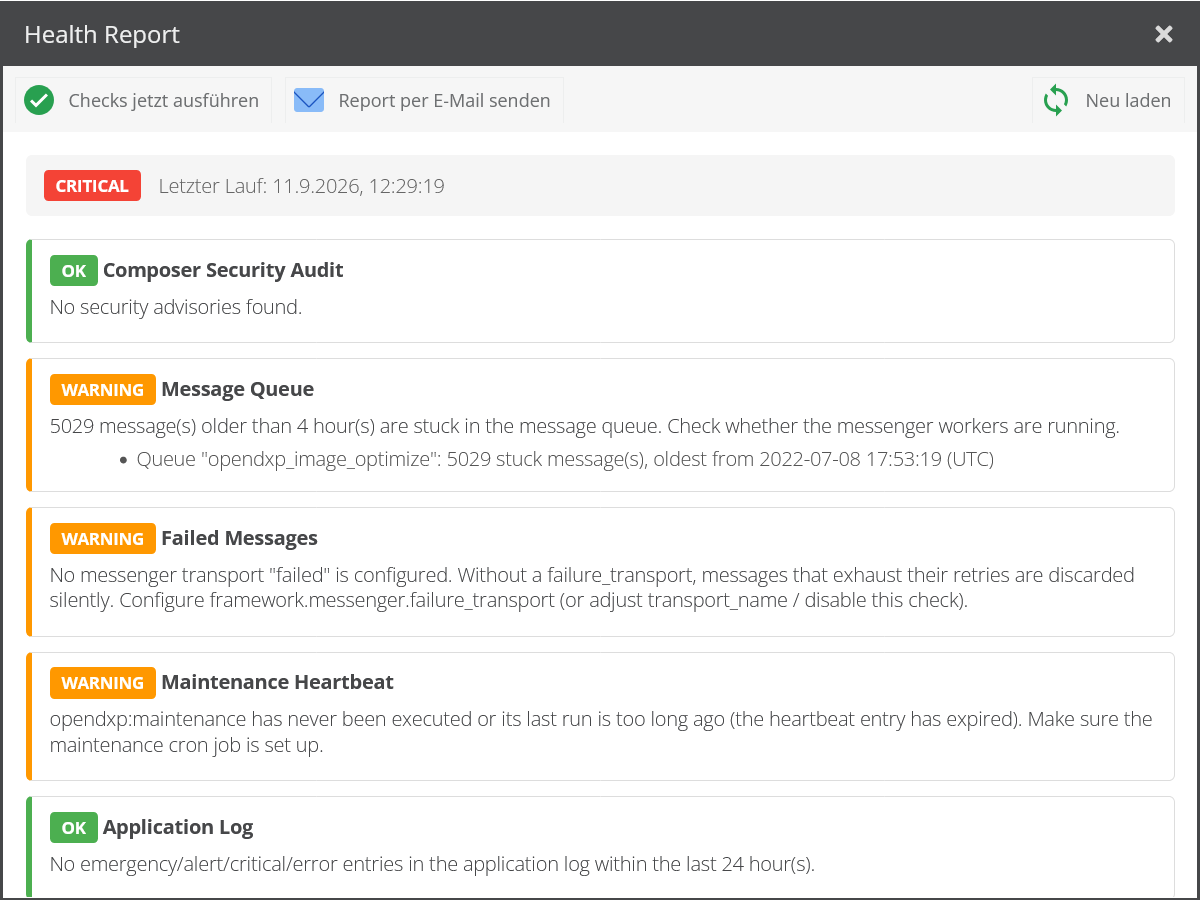Reload the report with 'Neu laden'

click(x=1108, y=100)
